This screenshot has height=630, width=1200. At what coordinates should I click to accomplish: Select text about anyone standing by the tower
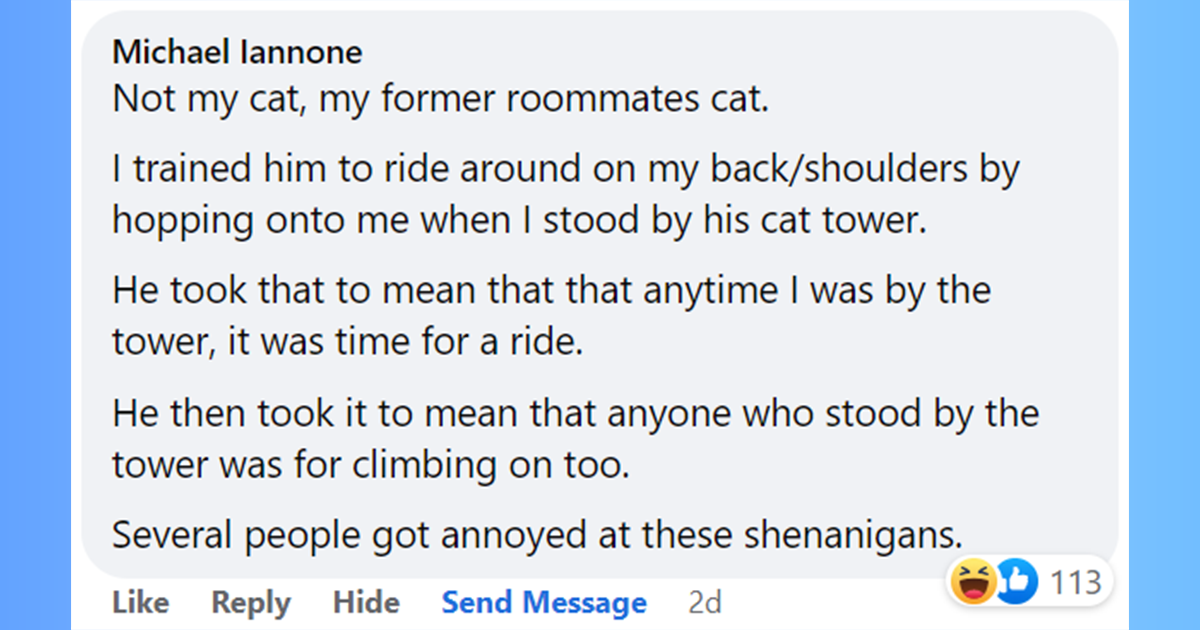point(575,413)
